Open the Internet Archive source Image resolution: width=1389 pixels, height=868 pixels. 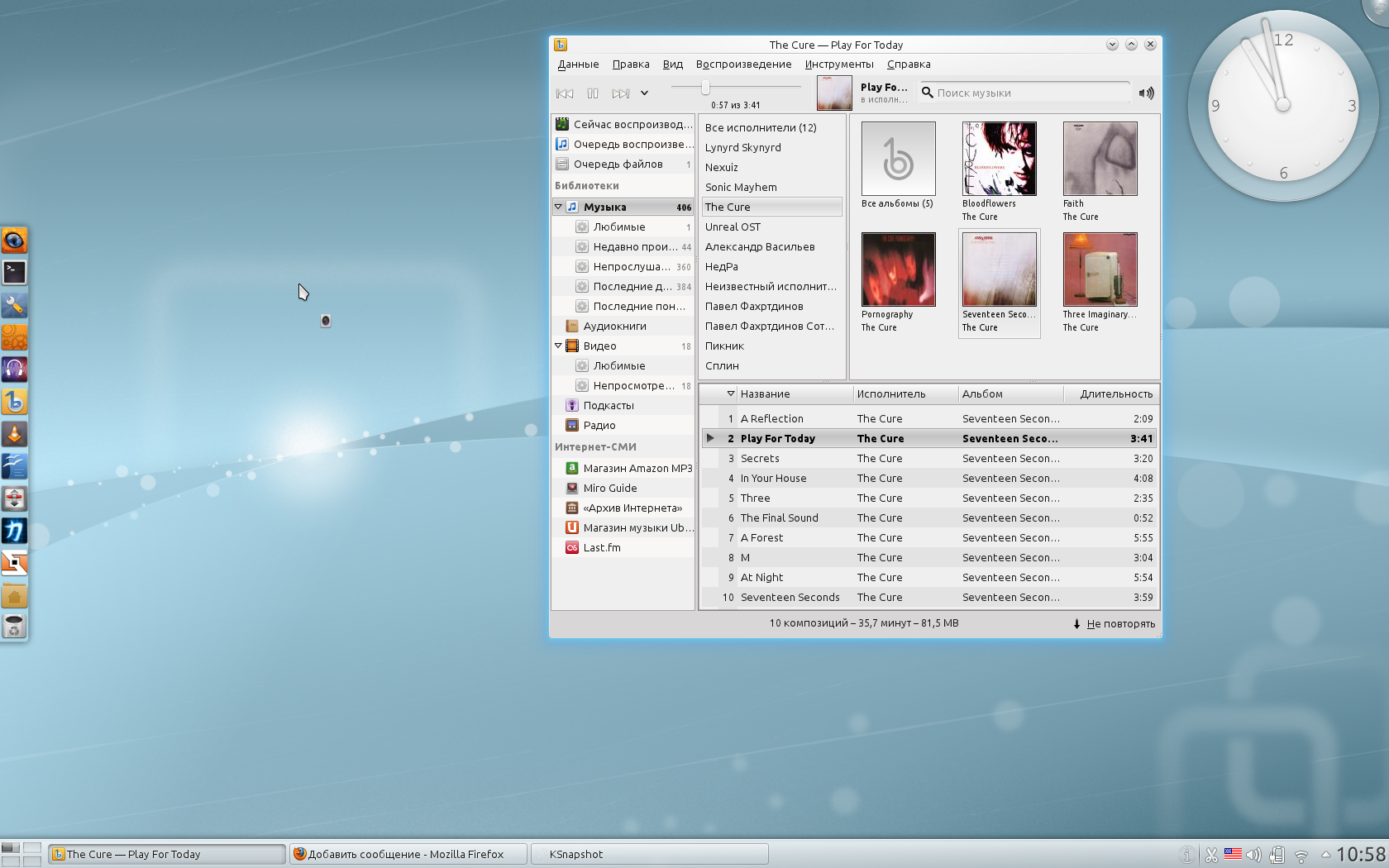pos(623,508)
